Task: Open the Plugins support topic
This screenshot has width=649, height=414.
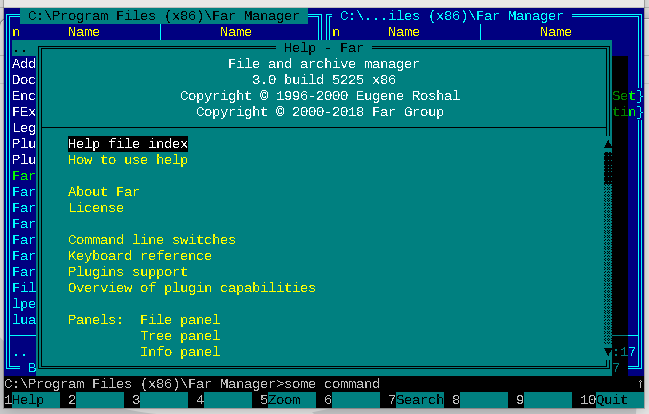Action: click(x=128, y=272)
